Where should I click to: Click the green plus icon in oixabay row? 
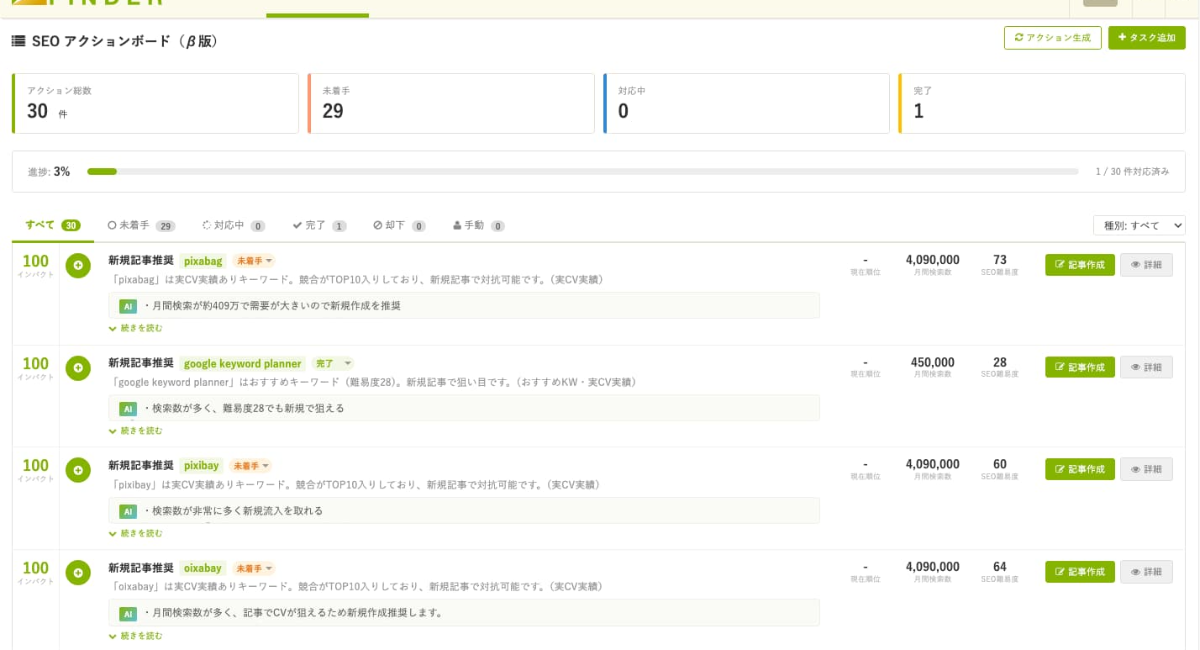pos(78,572)
